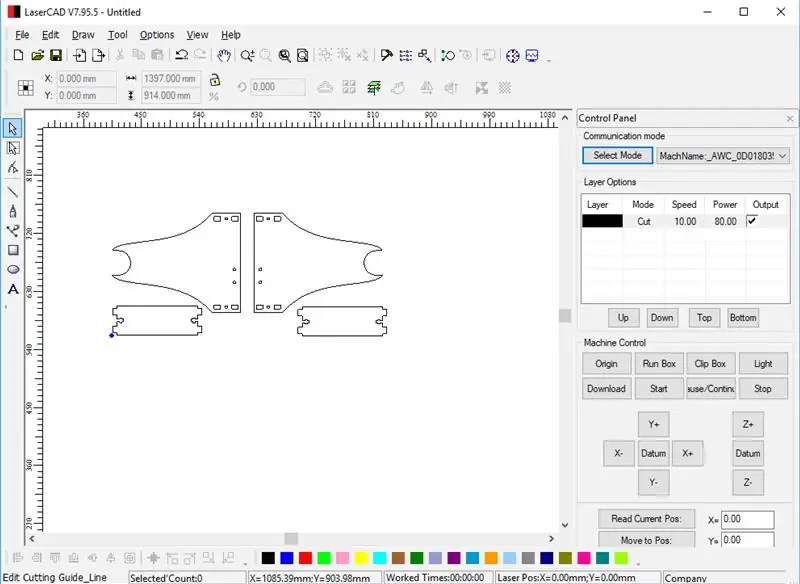Click the Zoom in magnifier icon
Viewport: 800px width, 584px height.
[x=247, y=55]
